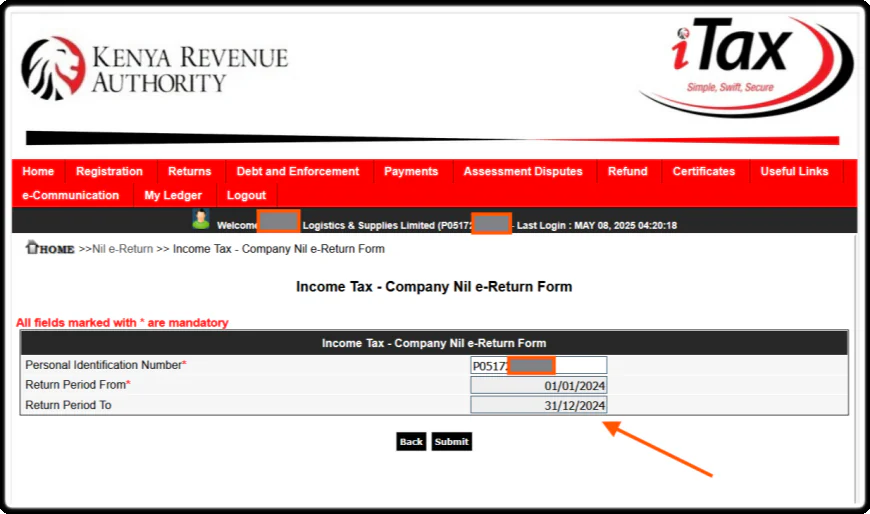Viewport: 870px width, 514px height.
Task: Click Nil e-Return breadcrumb link
Action: [x=122, y=249]
